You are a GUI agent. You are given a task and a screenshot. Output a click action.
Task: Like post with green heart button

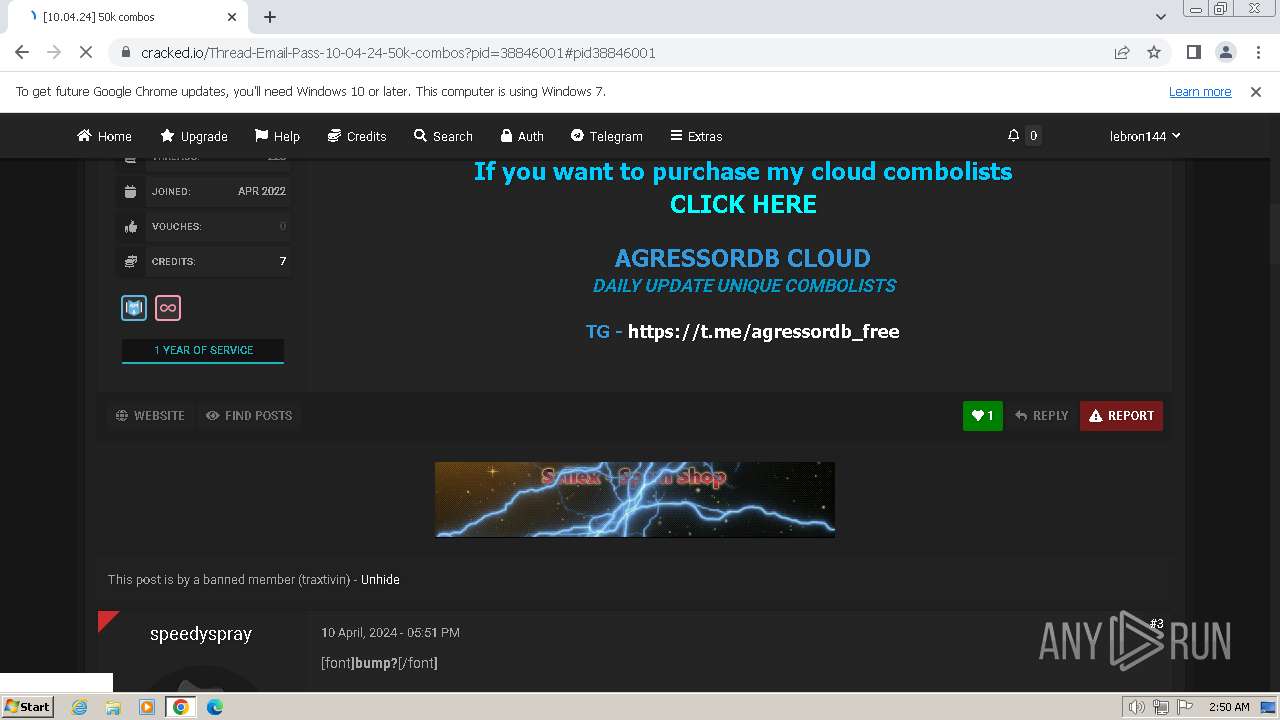pyautogui.click(x=982, y=416)
